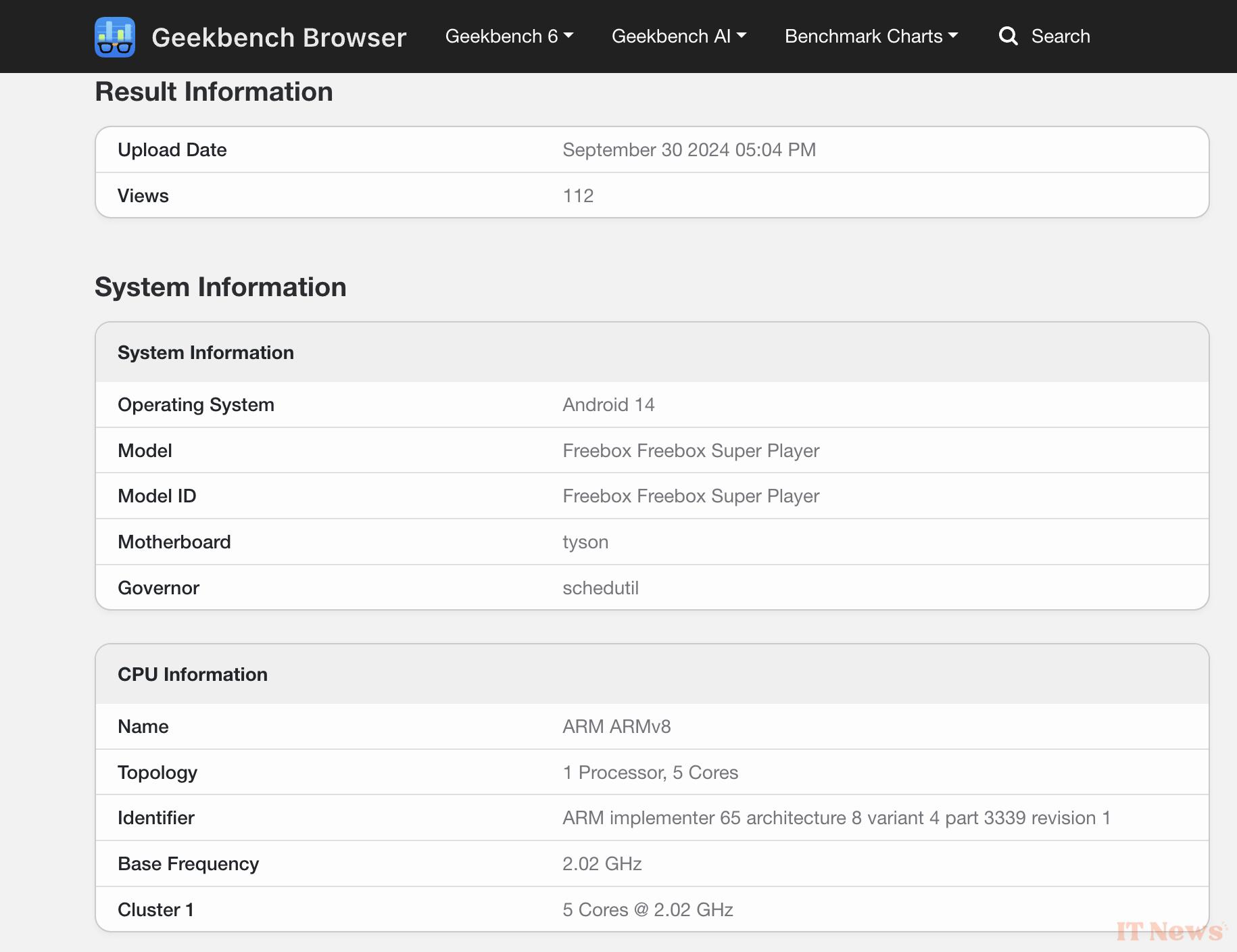
Task: Go to the Geekbench Browser home link
Action: point(278,38)
